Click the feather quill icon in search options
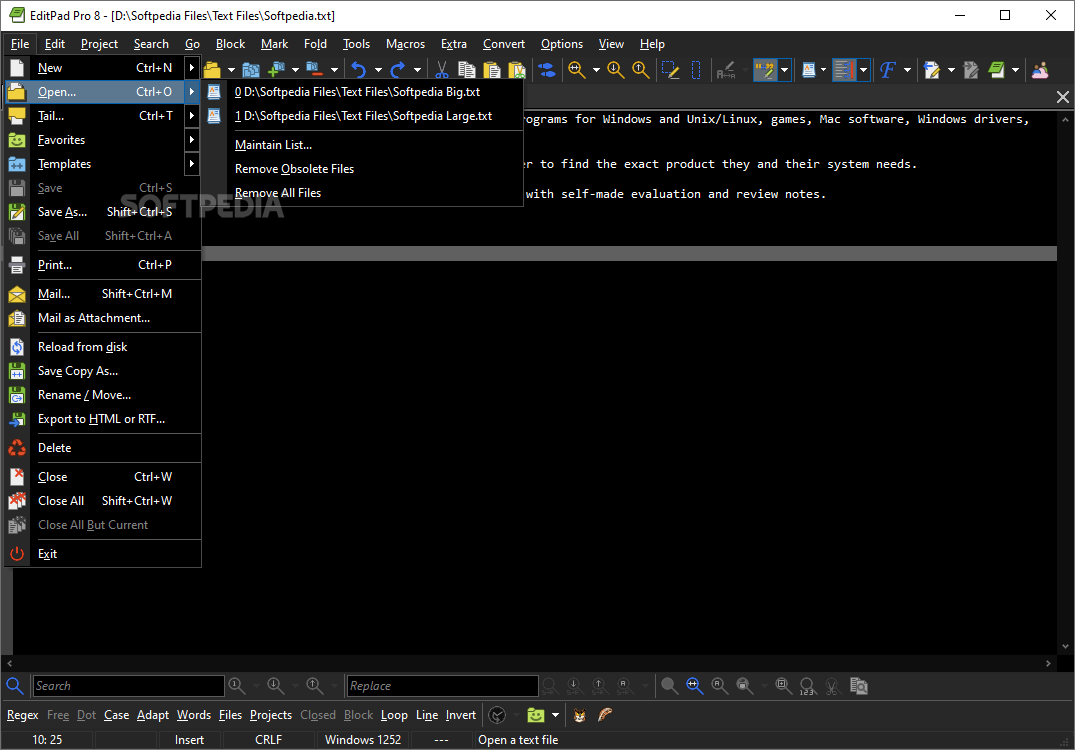Viewport: 1075px width, 750px height. (x=605, y=715)
